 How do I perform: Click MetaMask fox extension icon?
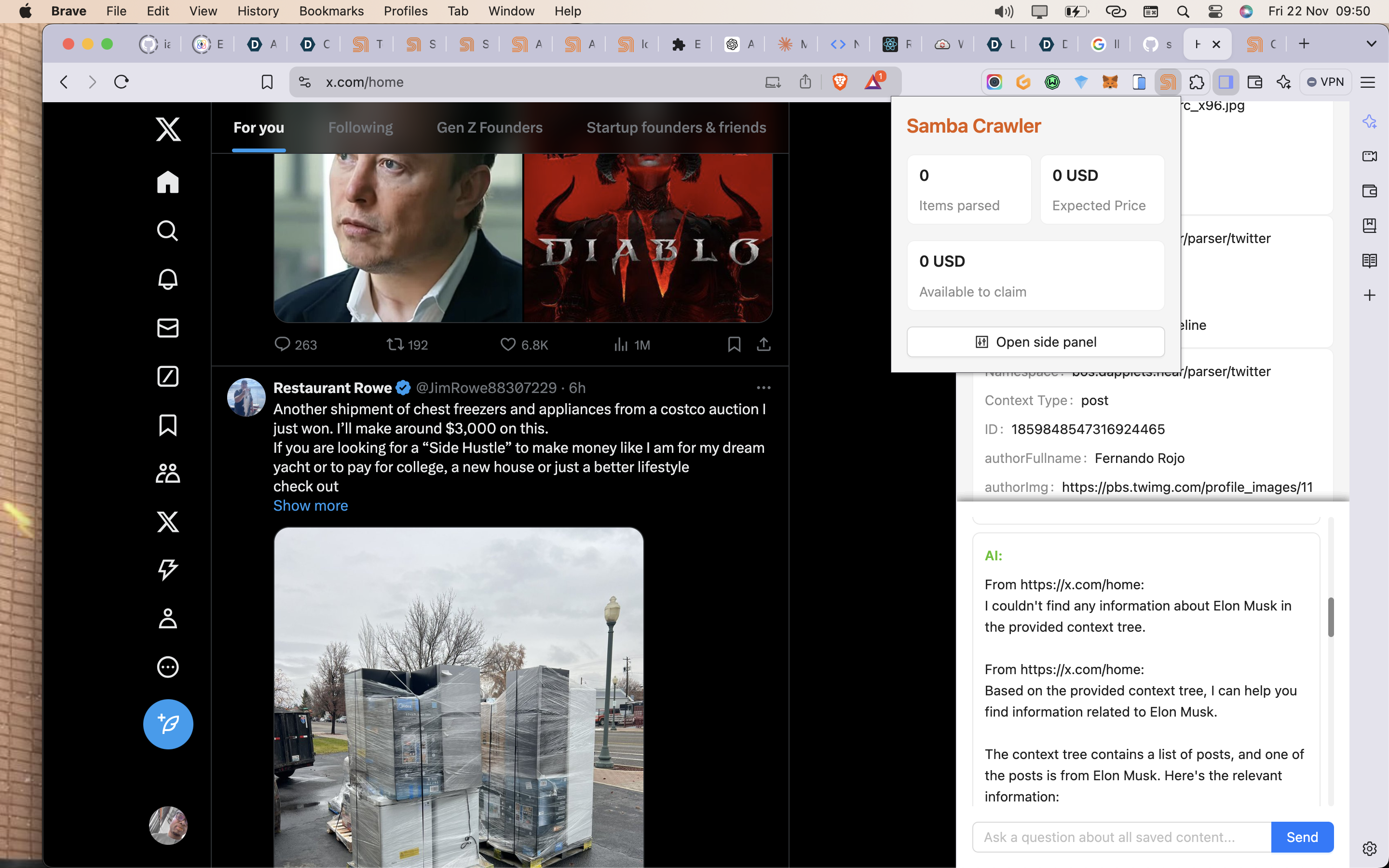coord(1109,82)
